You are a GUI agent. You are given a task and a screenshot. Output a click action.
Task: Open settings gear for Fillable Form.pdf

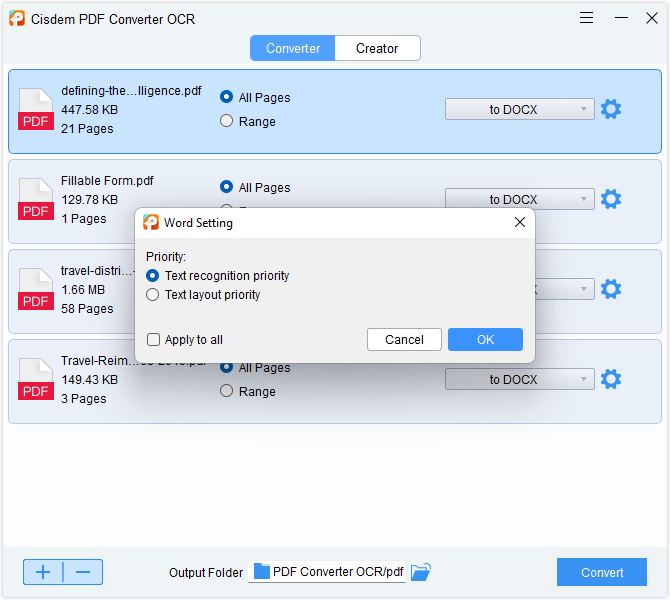coord(611,199)
